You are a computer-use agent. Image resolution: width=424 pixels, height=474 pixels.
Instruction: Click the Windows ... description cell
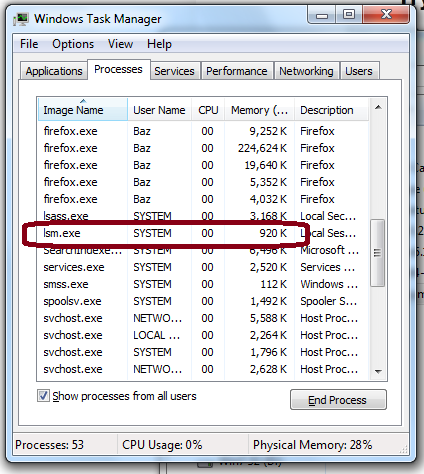329,284
